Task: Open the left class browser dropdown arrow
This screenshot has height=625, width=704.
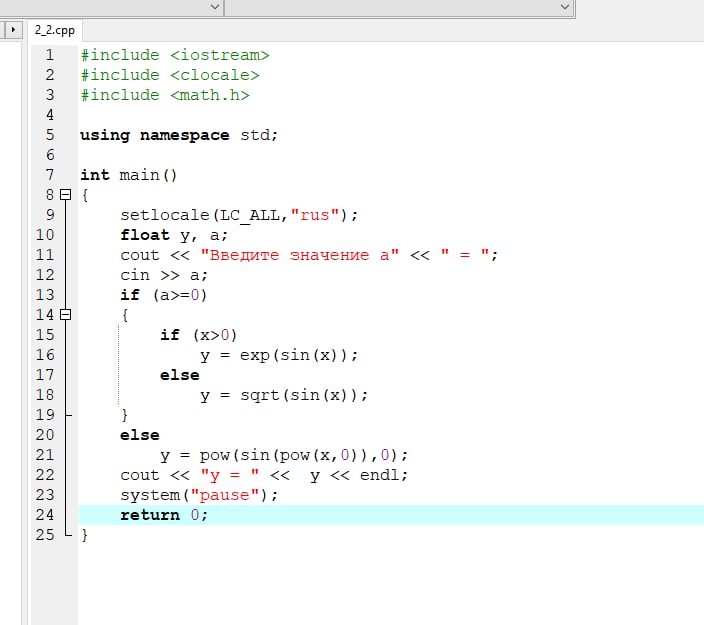Action: click(x=215, y=7)
